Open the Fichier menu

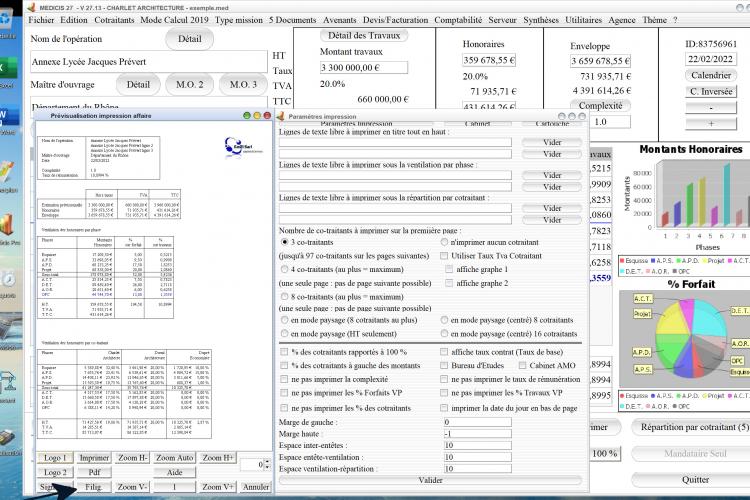[x=41, y=20]
